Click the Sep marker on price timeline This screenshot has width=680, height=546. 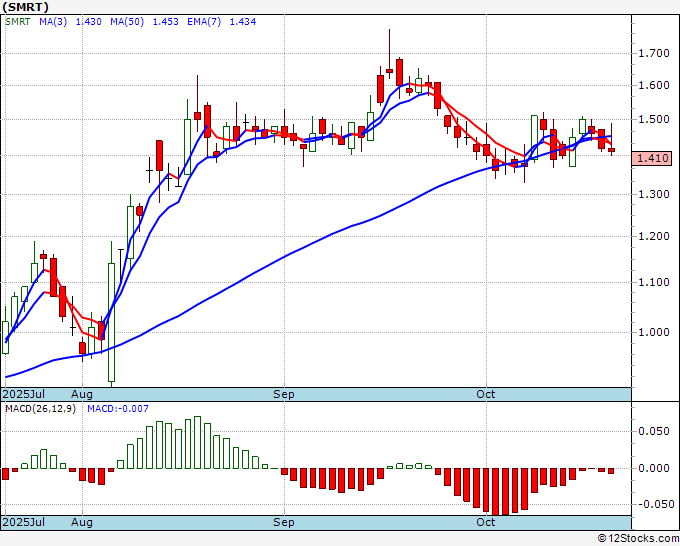[x=284, y=394]
